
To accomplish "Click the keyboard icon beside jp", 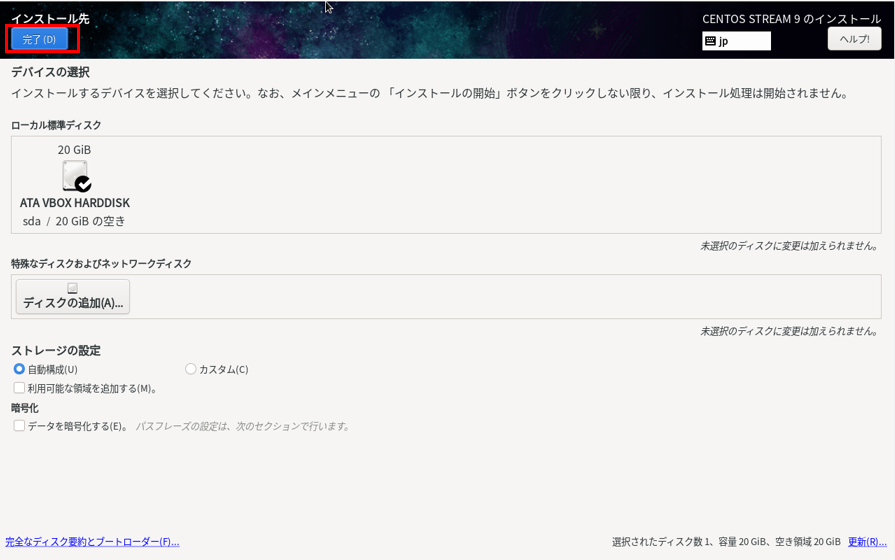I will [711, 41].
